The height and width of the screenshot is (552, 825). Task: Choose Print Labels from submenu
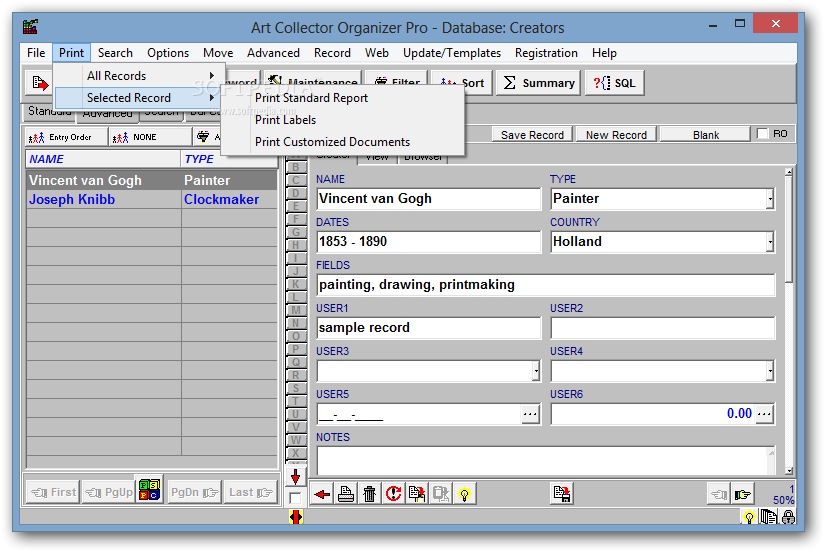pyautogui.click(x=285, y=120)
